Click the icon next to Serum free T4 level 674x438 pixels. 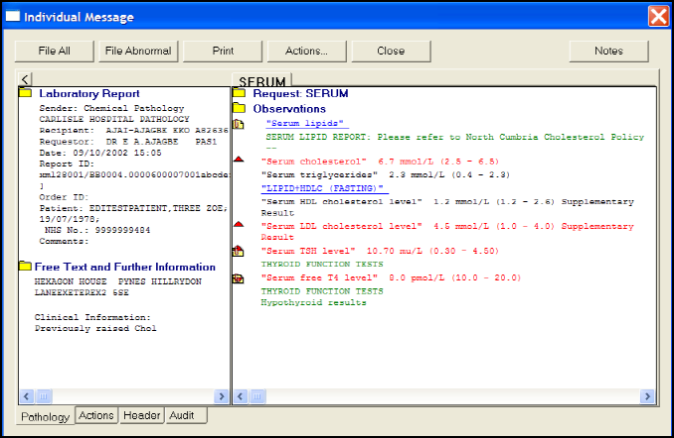(238, 278)
